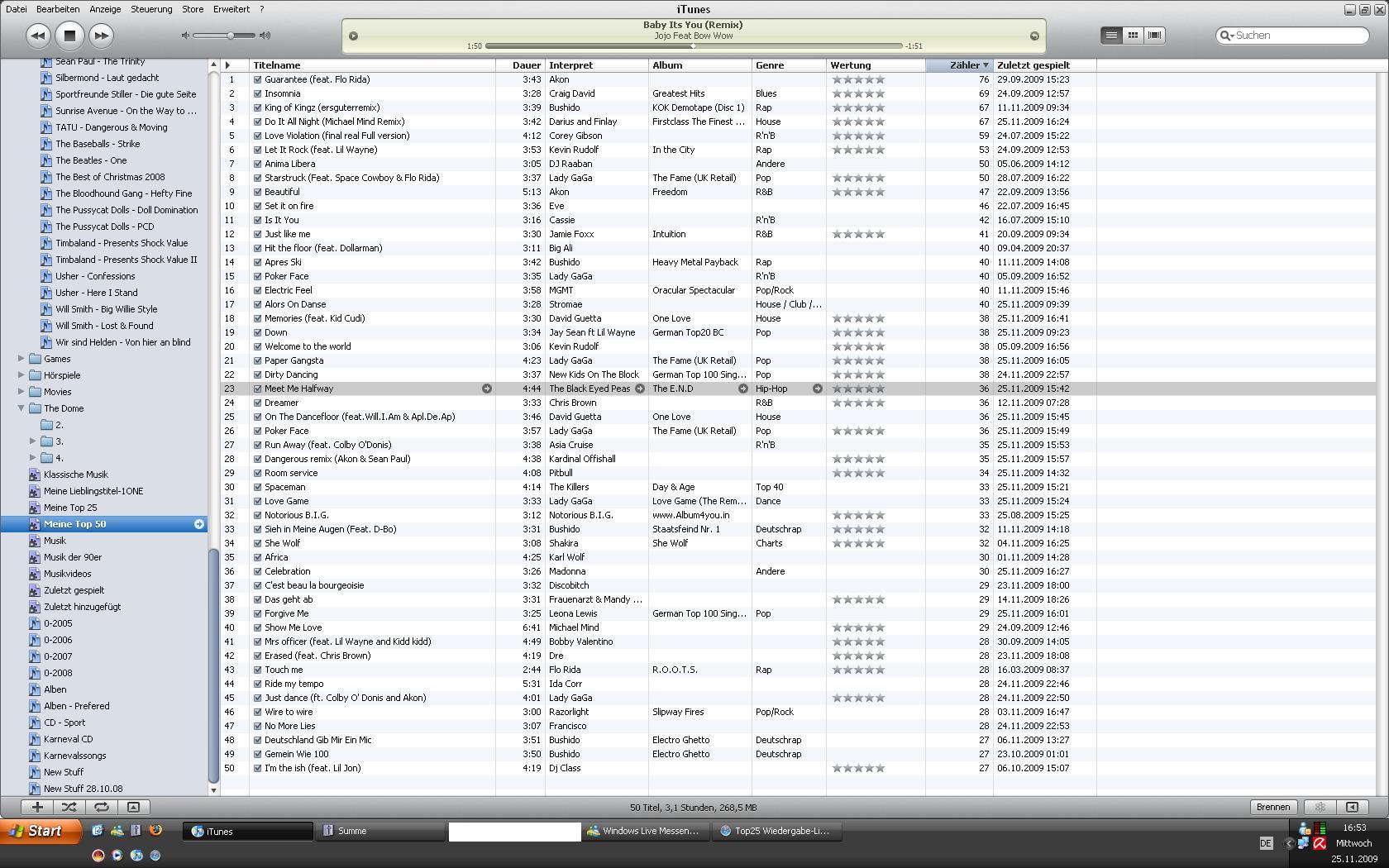Viewport: 1389px width, 868px height.
Task: Click store arrow next to Hip-Hop genre
Action: click(x=817, y=389)
